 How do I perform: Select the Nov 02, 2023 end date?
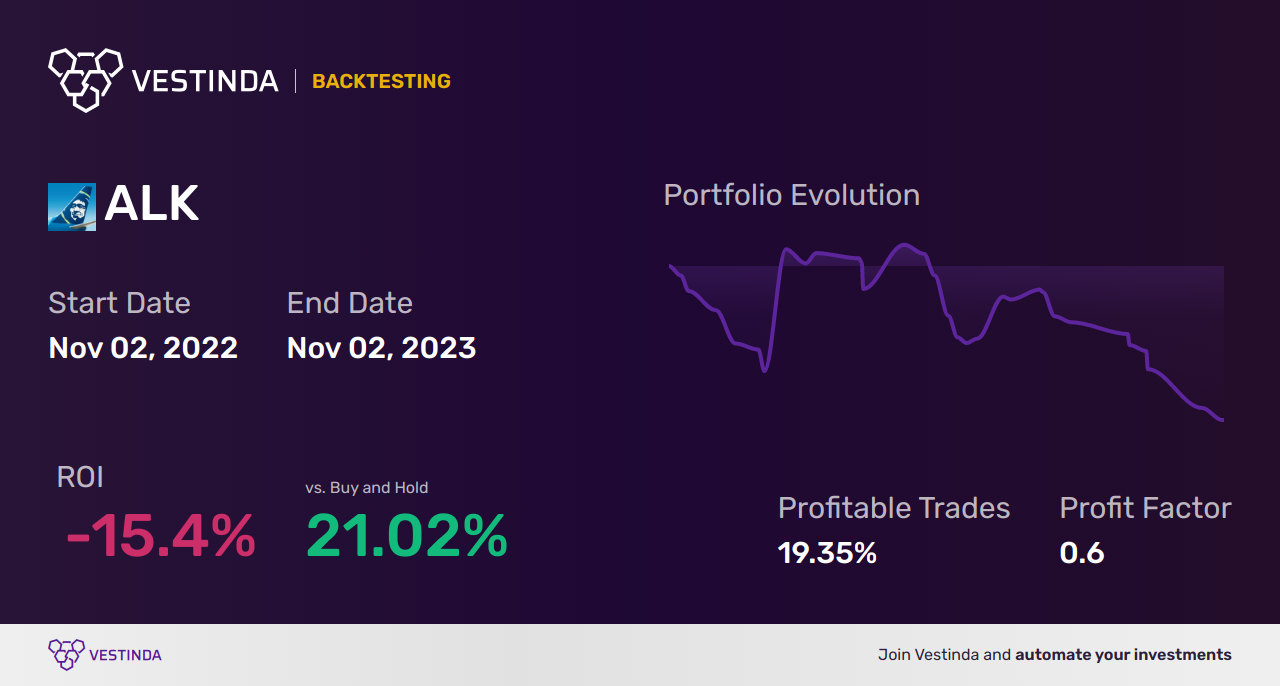click(381, 348)
